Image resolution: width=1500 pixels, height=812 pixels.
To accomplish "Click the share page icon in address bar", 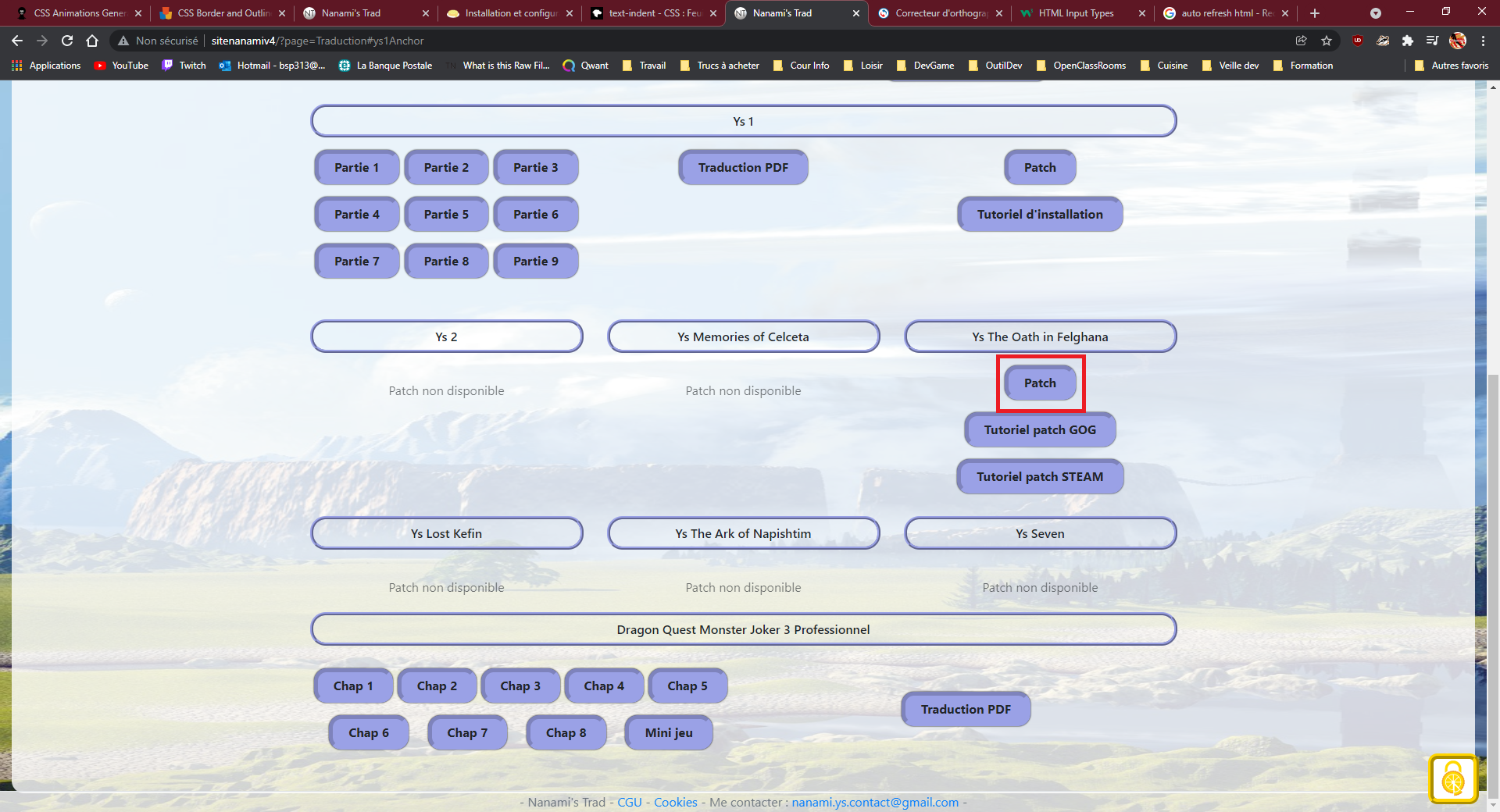I will point(1302,41).
